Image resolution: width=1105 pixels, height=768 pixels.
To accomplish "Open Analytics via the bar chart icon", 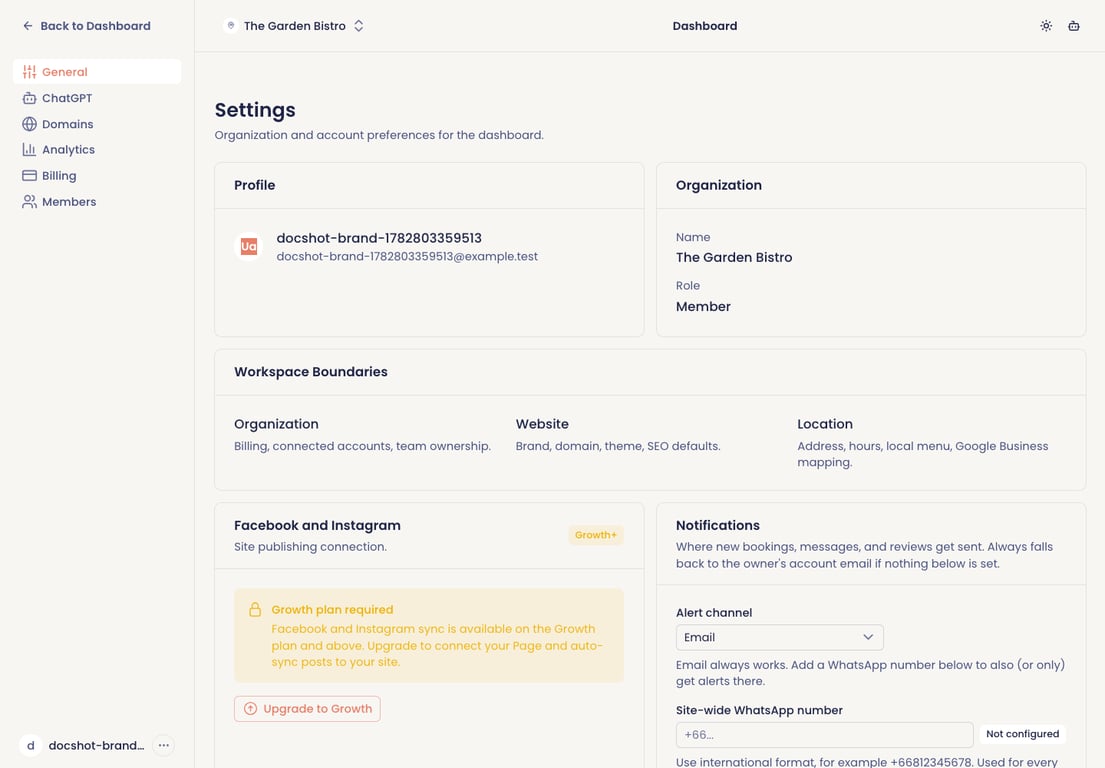I will pos(29,149).
